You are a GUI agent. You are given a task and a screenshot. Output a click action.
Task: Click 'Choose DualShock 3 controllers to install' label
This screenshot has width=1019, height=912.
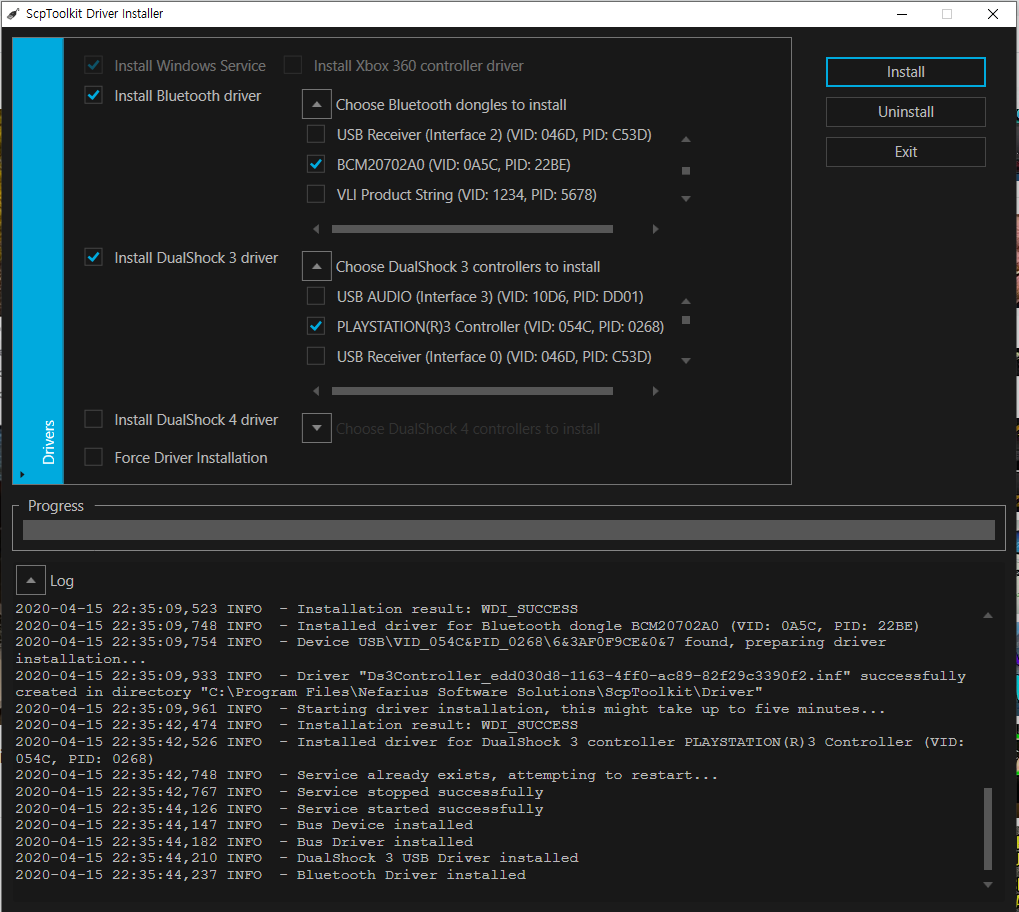pyautogui.click(x=468, y=267)
